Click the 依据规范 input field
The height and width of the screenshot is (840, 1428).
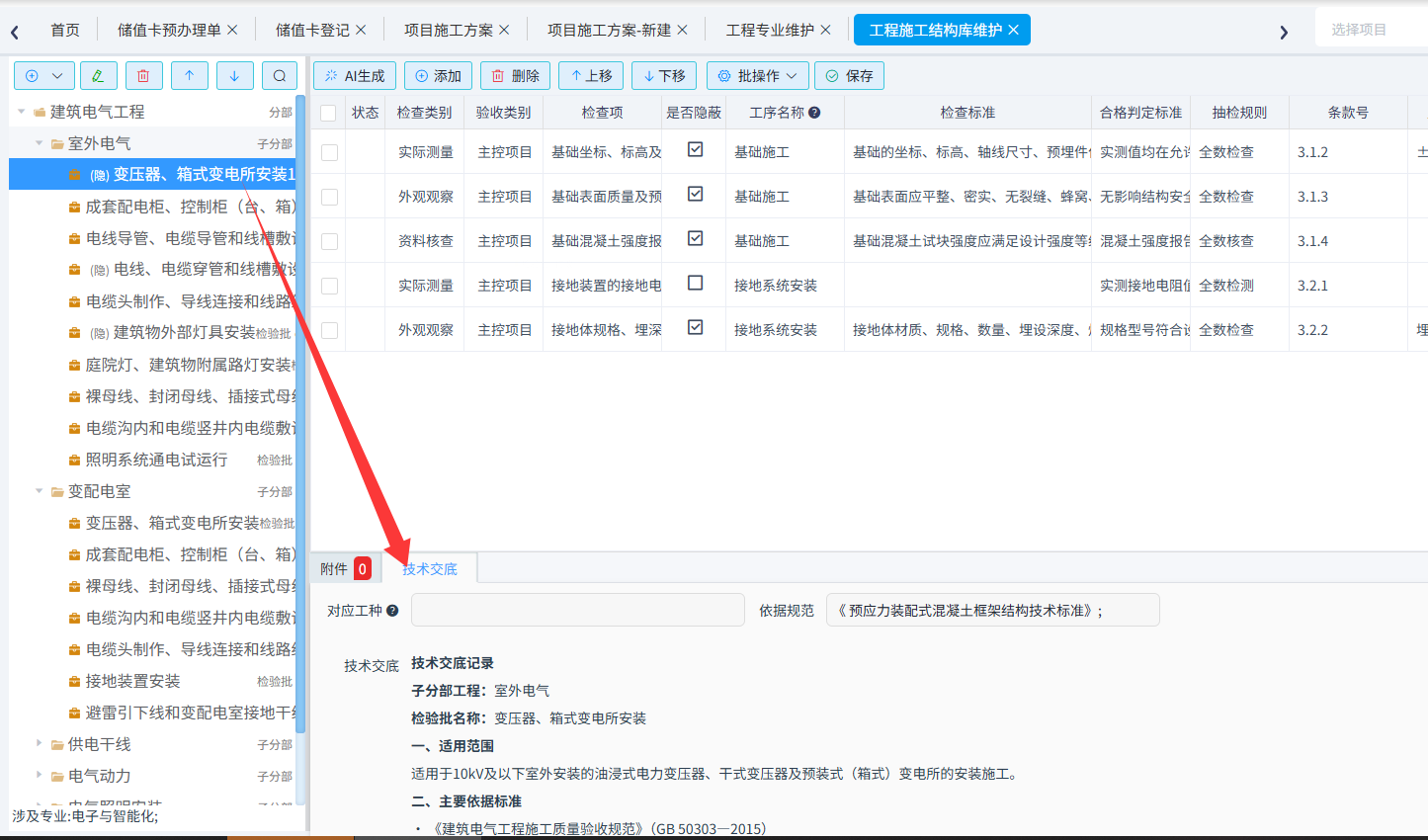(x=994, y=611)
